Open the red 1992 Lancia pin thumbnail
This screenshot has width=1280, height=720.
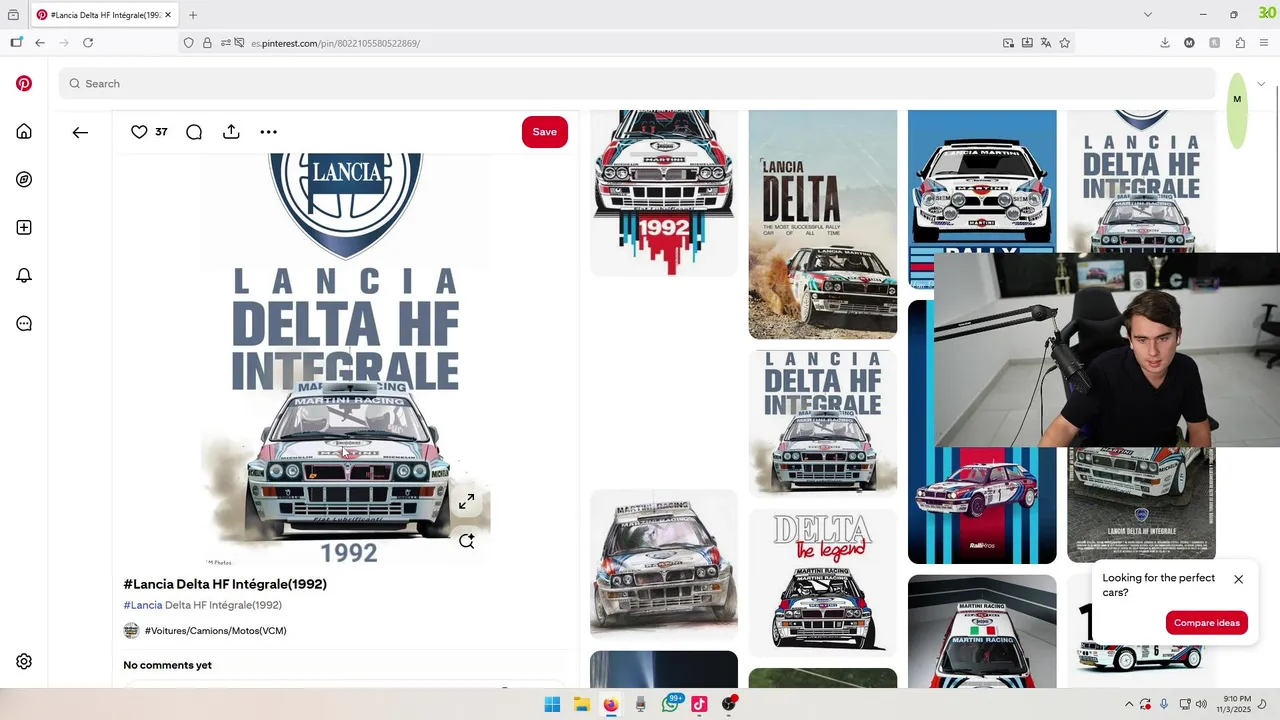[x=664, y=192]
